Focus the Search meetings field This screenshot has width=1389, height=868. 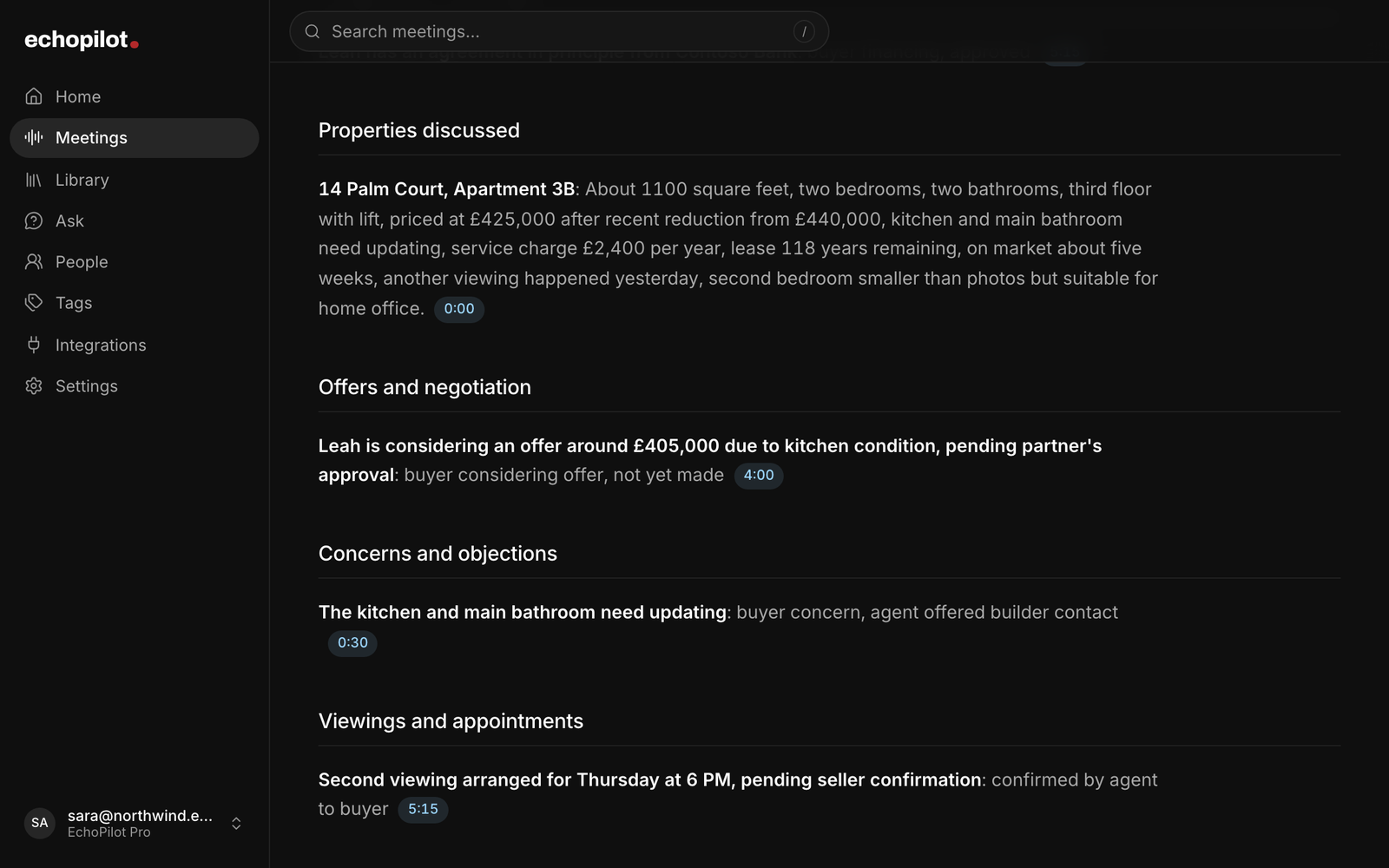(x=559, y=31)
